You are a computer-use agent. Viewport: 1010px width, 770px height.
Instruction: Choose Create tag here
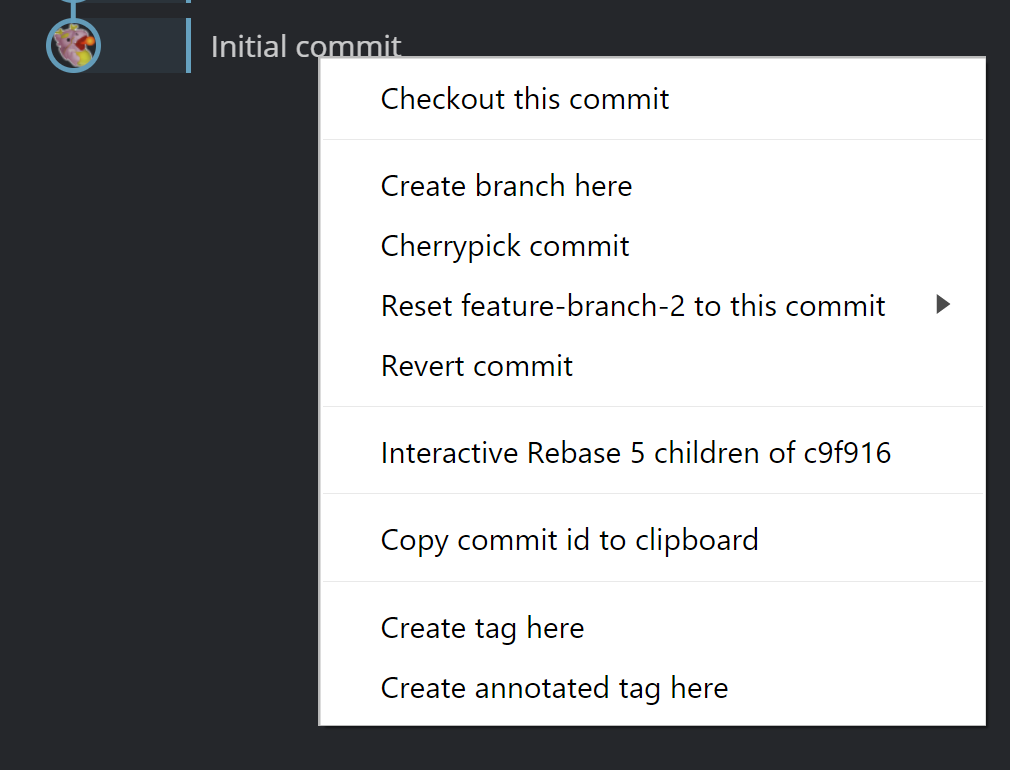coord(482,628)
